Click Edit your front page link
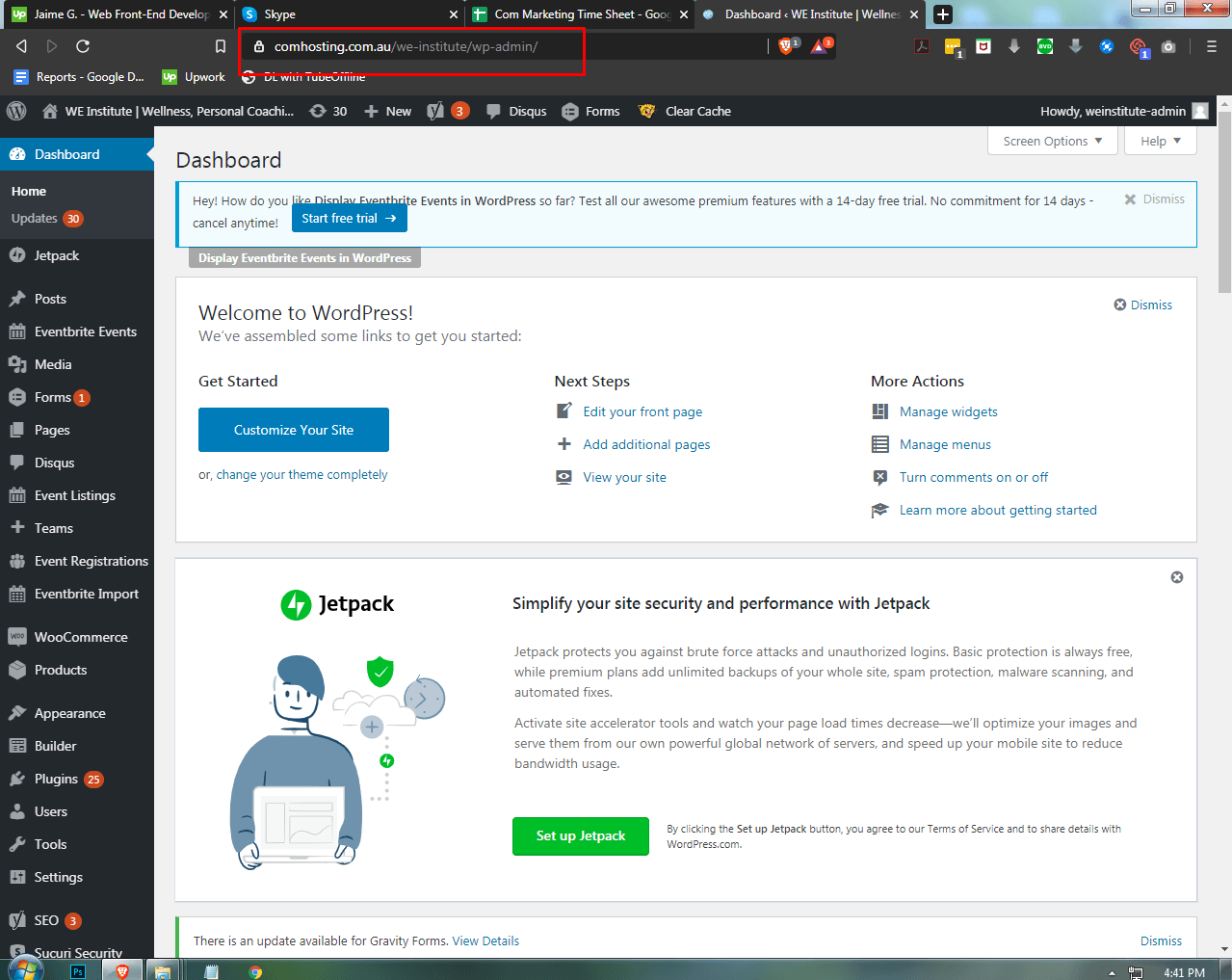The height and width of the screenshot is (980, 1232). click(x=642, y=411)
